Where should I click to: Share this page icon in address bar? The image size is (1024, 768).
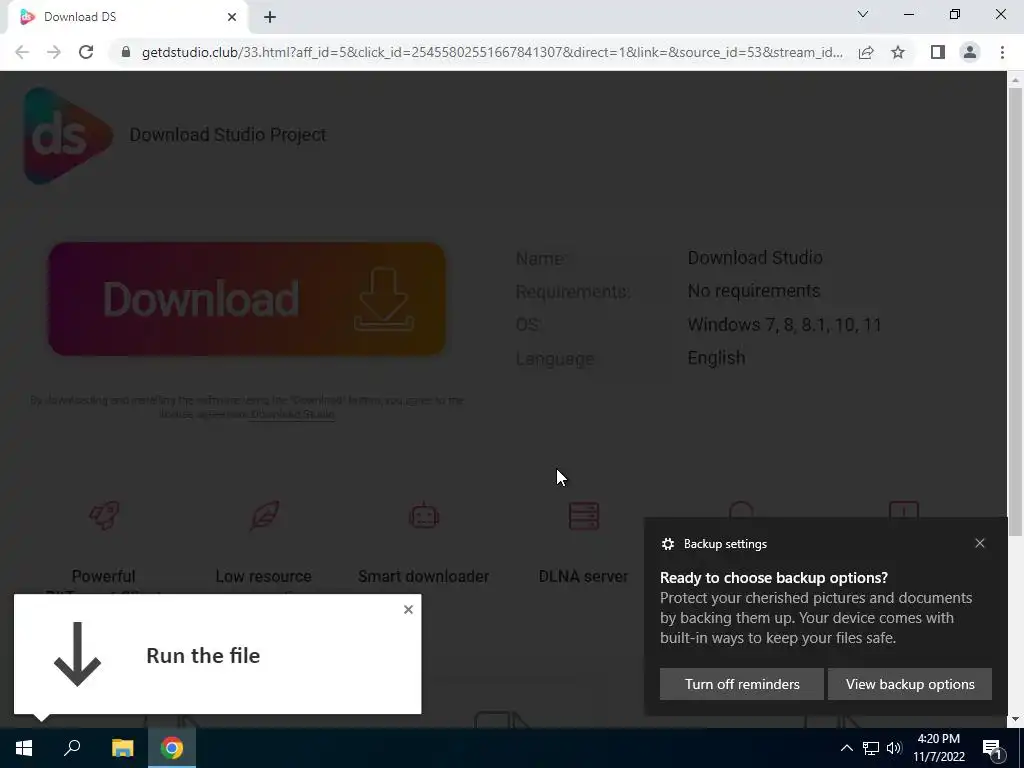(x=866, y=52)
